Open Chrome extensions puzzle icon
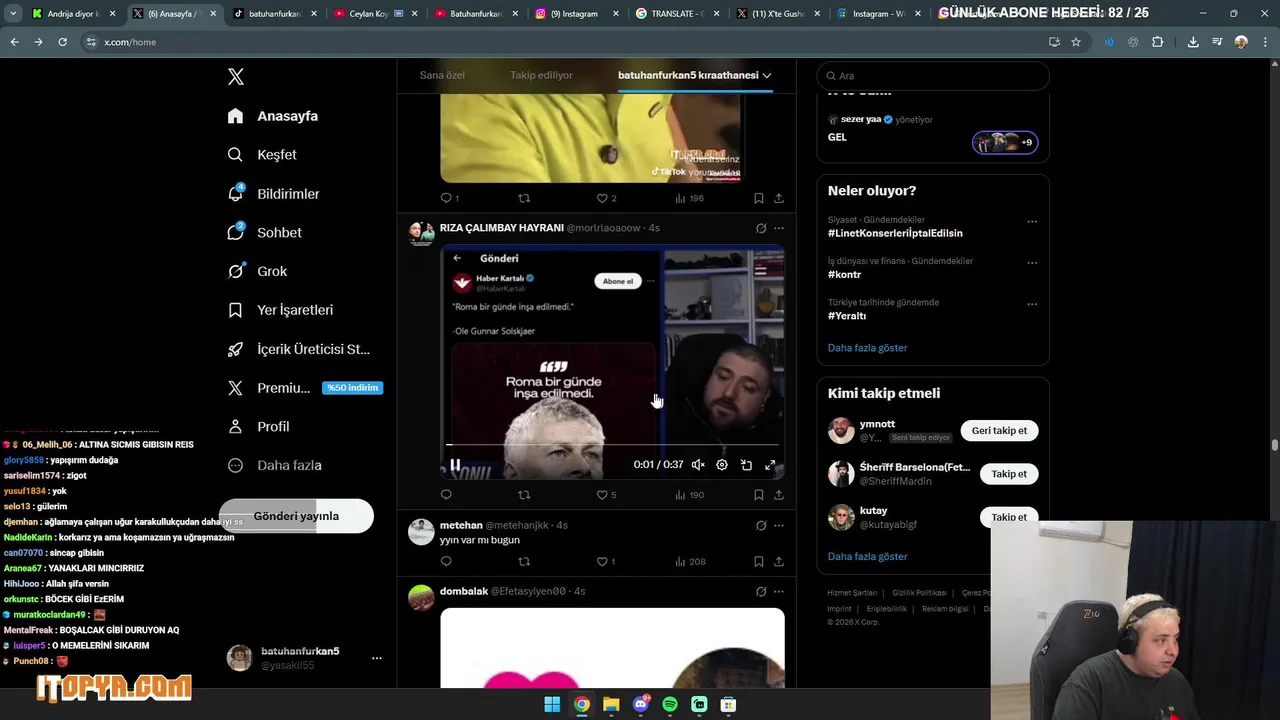The height and width of the screenshot is (720, 1280). coord(1158,42)
